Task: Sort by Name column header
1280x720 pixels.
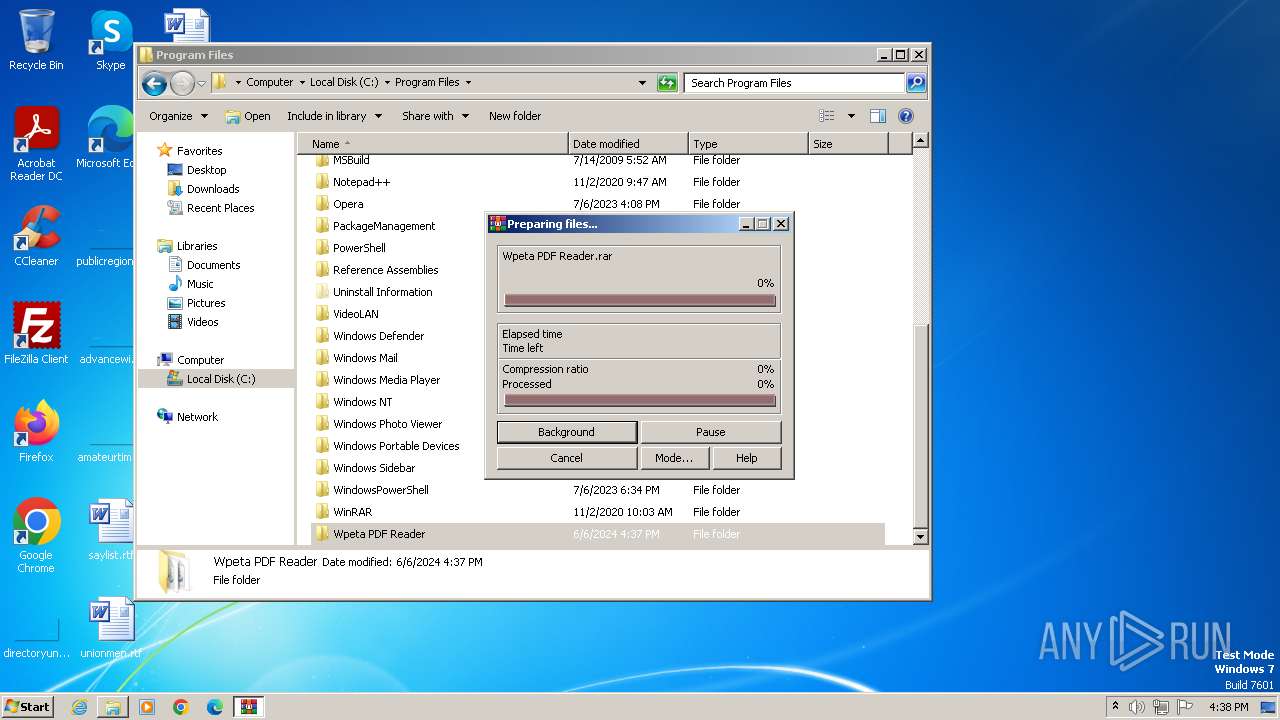Action: 433,144
